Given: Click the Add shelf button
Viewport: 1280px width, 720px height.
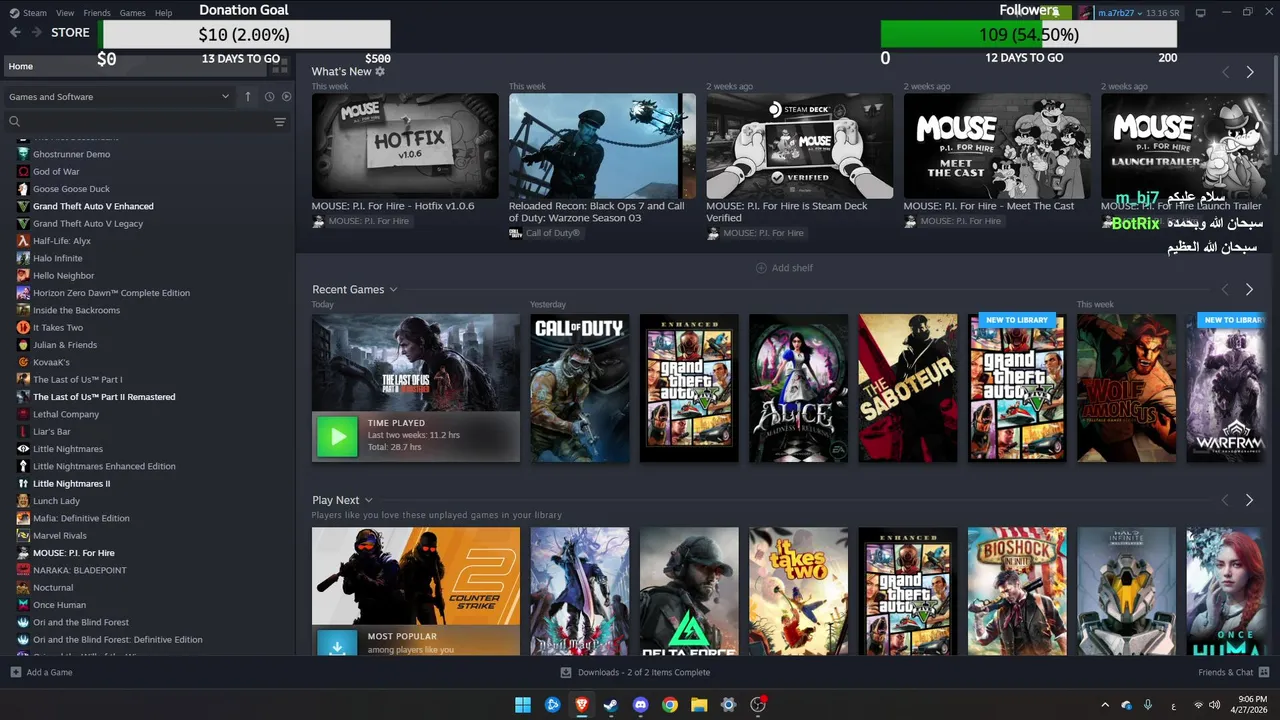Looking at the screenshot, I should 785,268.
